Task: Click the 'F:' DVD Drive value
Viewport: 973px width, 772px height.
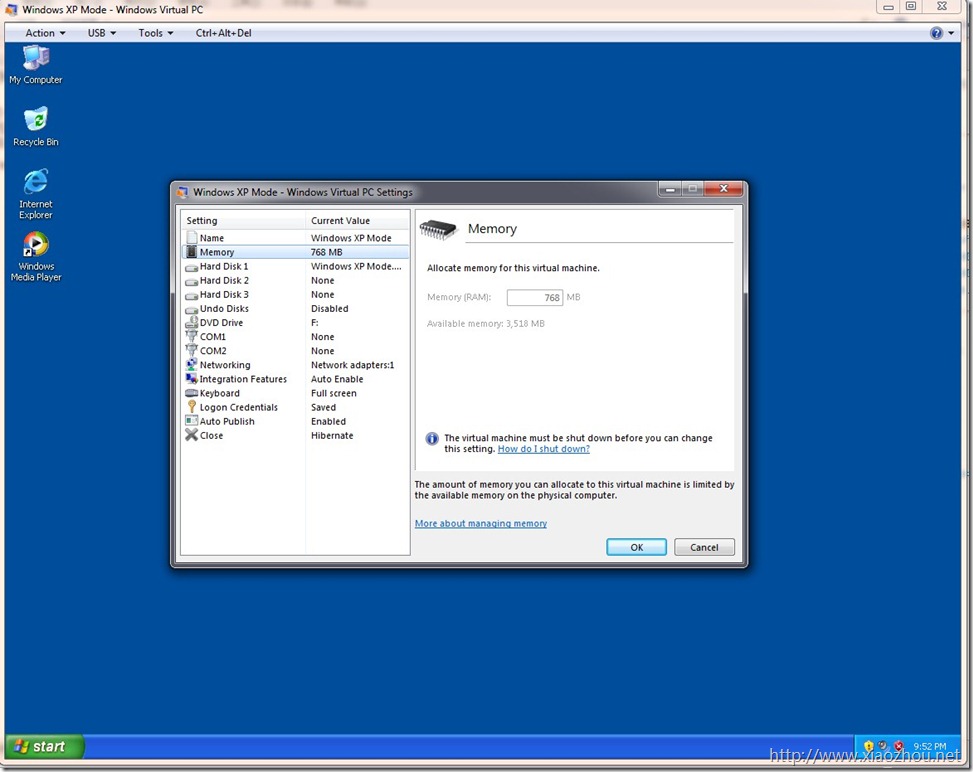Action: pyautogui.click(x=315, y=323)
